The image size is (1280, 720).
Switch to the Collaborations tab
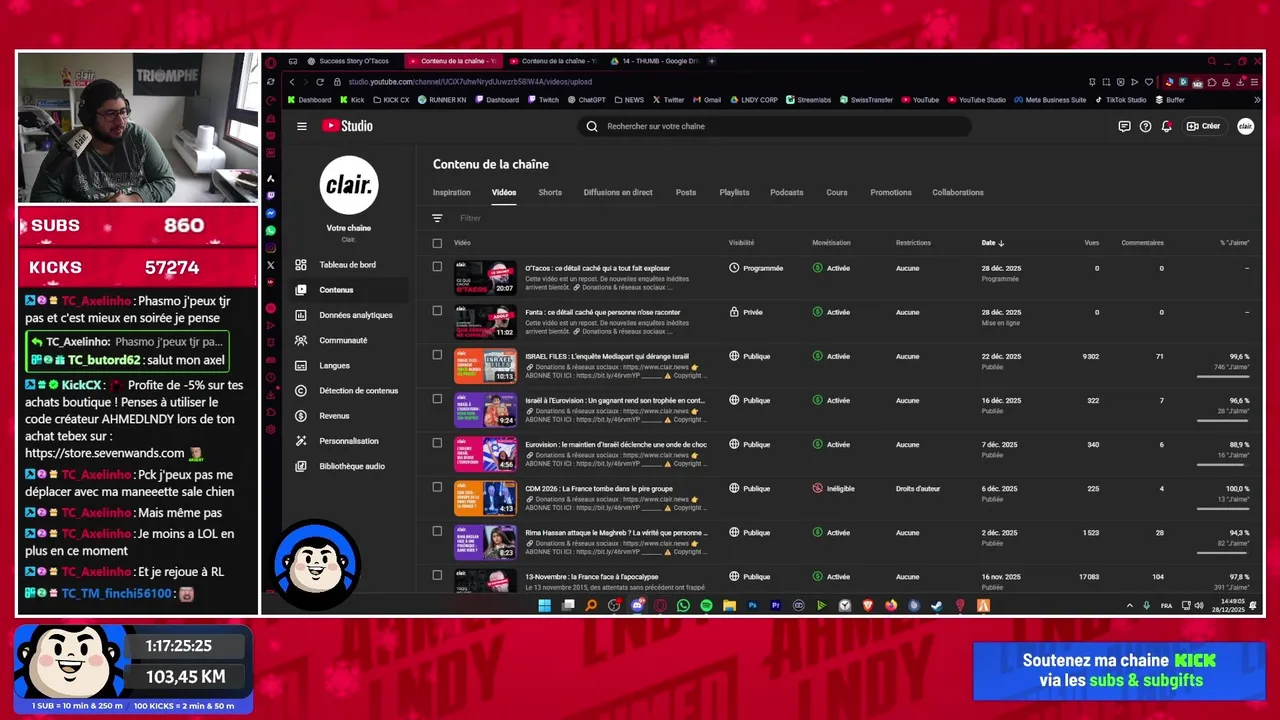tap(958, 192)
